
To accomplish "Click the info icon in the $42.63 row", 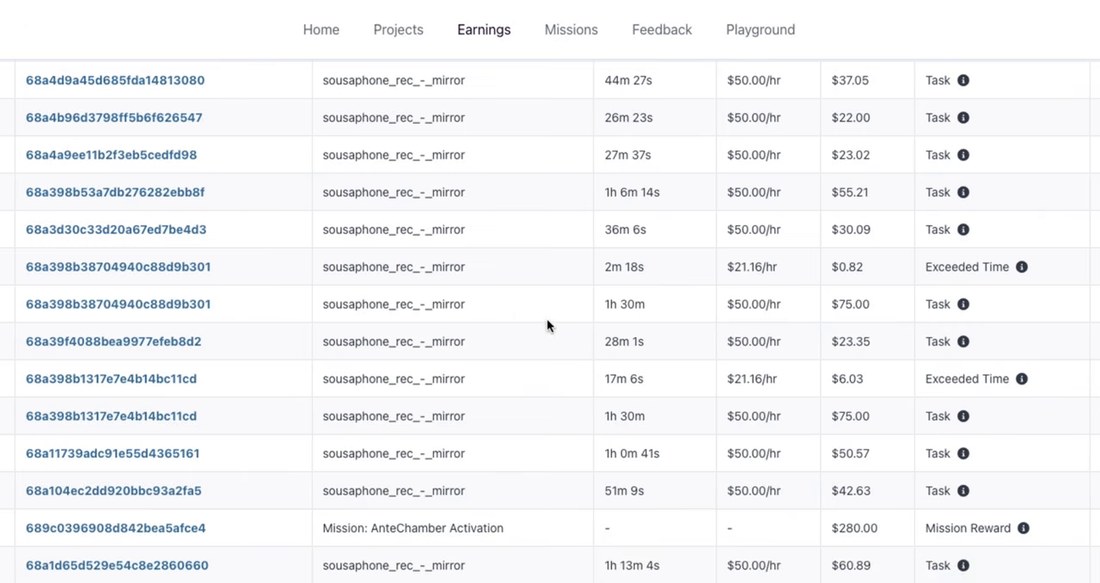I will (x=963, y=490).
